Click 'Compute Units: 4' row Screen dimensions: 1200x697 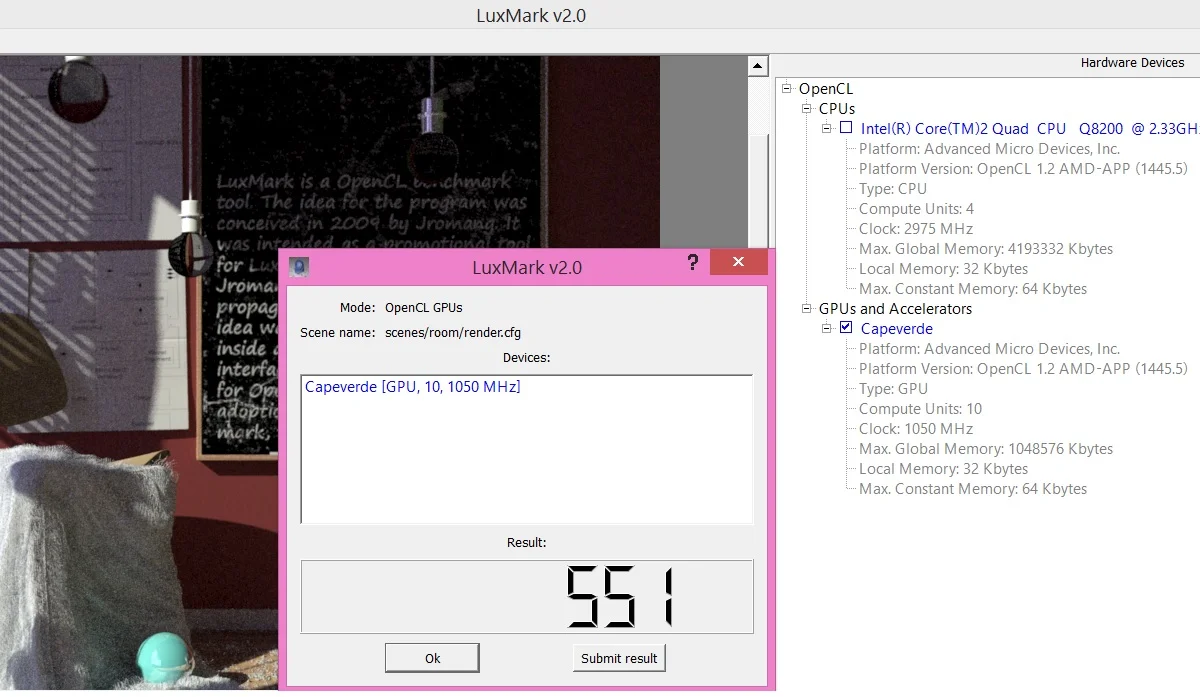pyautogui.click(x=916, y=209)
